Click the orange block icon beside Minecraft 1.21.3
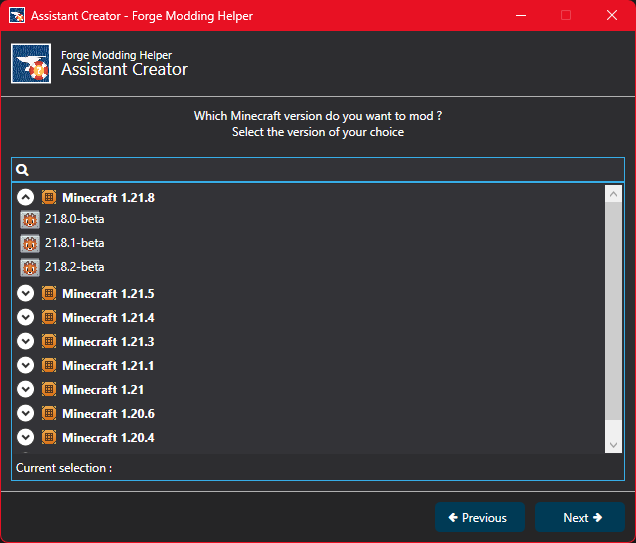Viewport: 636px width, 543px height. (x=49, y=341)
